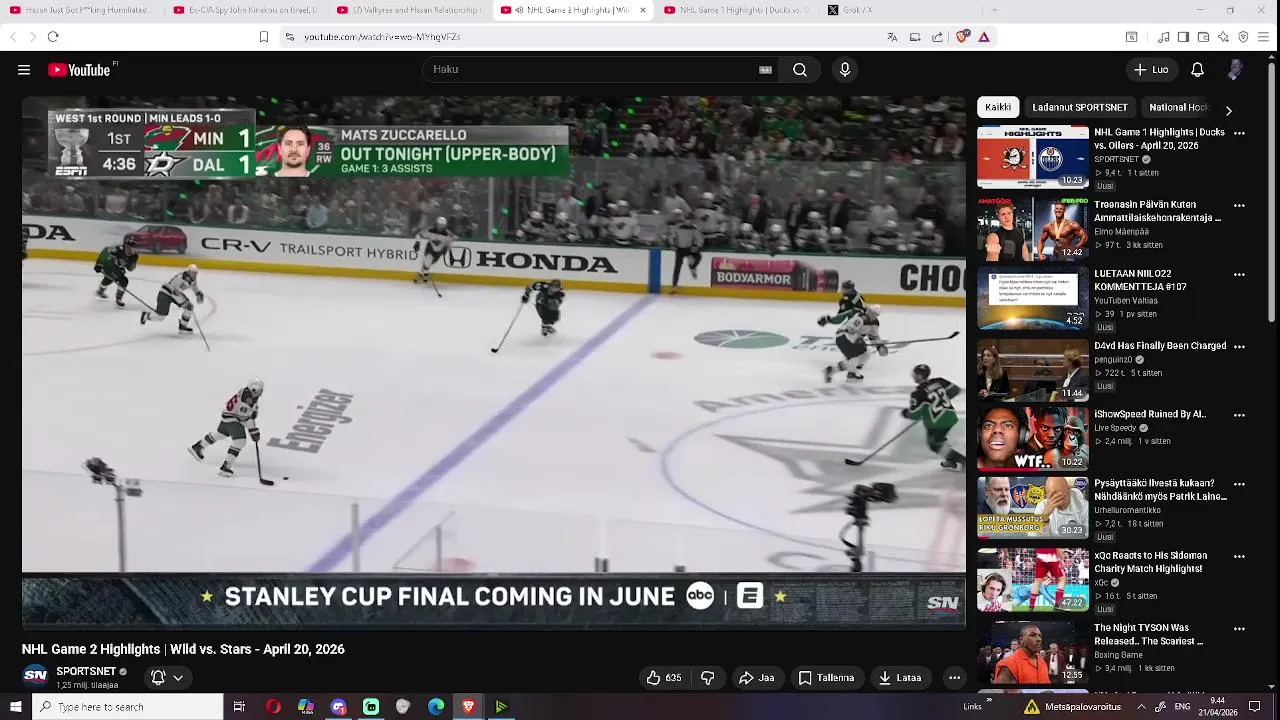Open the SPORTSNET channel avatar
Viewport: 1280px width, 720px height.
[x=35, y=676]
